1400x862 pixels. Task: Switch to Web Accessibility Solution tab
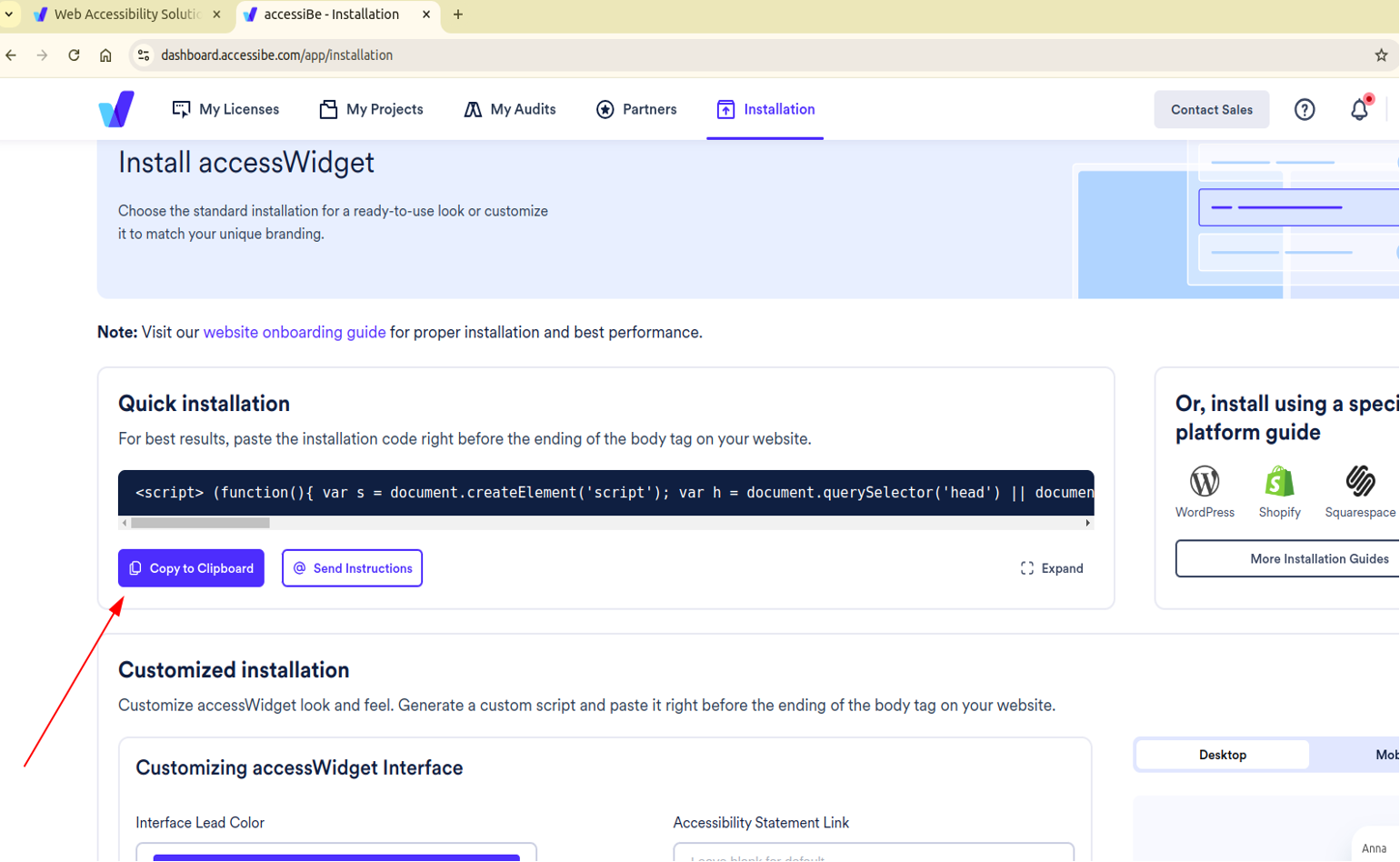[127, 15]
